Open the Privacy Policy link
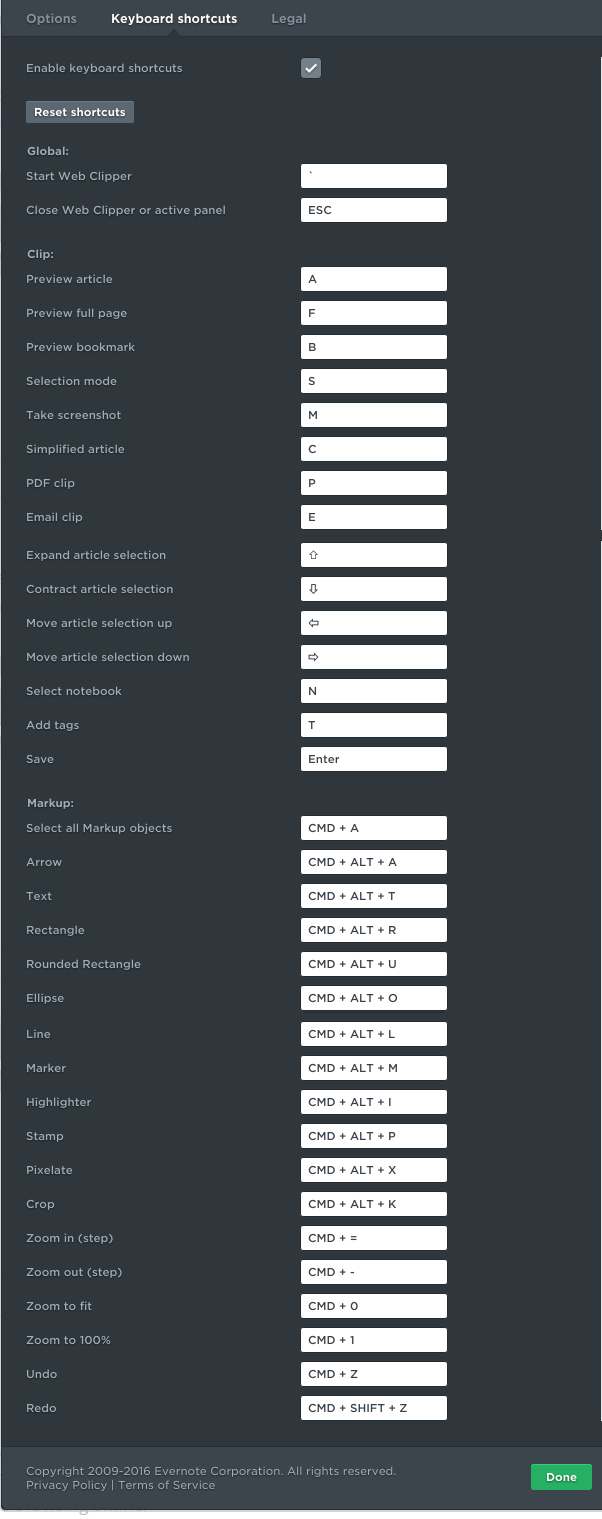The image size is (602, 1519). 66,1485
